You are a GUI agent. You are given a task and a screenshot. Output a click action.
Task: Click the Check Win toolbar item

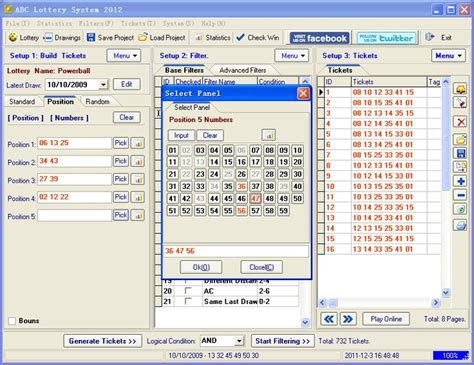pos(258,38)
